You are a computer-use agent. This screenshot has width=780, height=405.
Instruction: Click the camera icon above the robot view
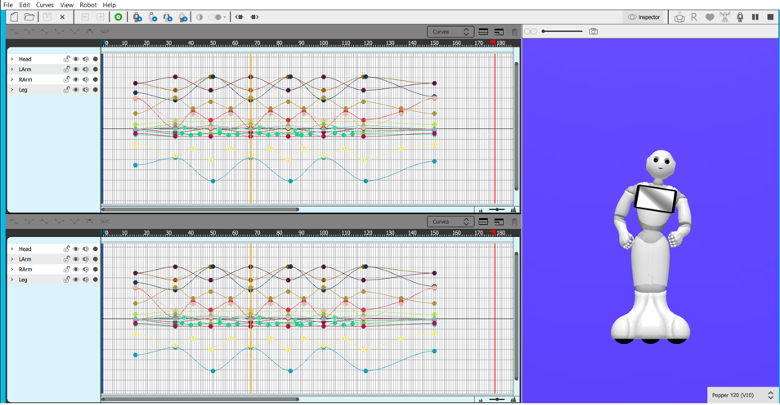[593, 32]
